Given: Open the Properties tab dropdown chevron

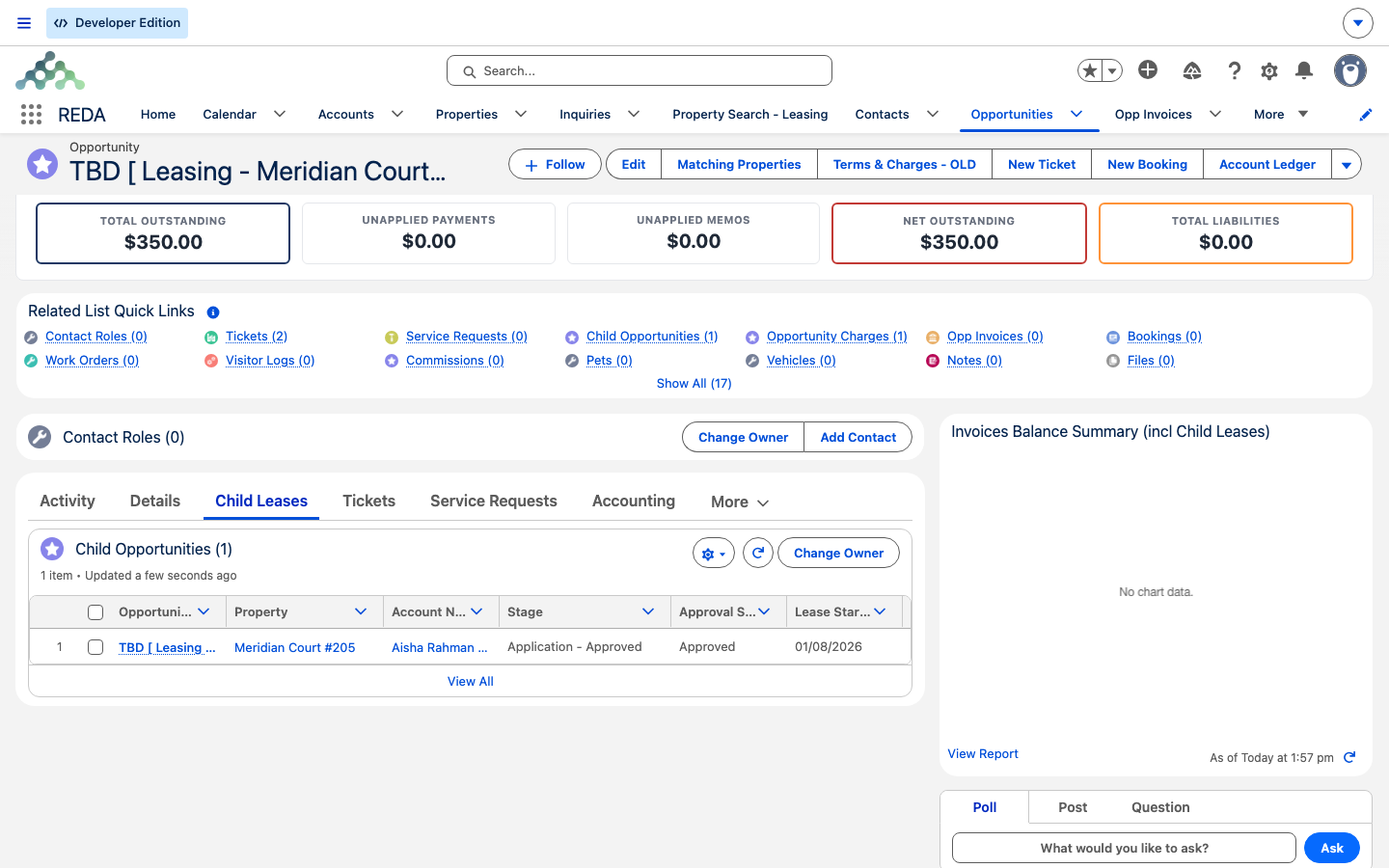Looking at the screenshot, I should [521, 114].
